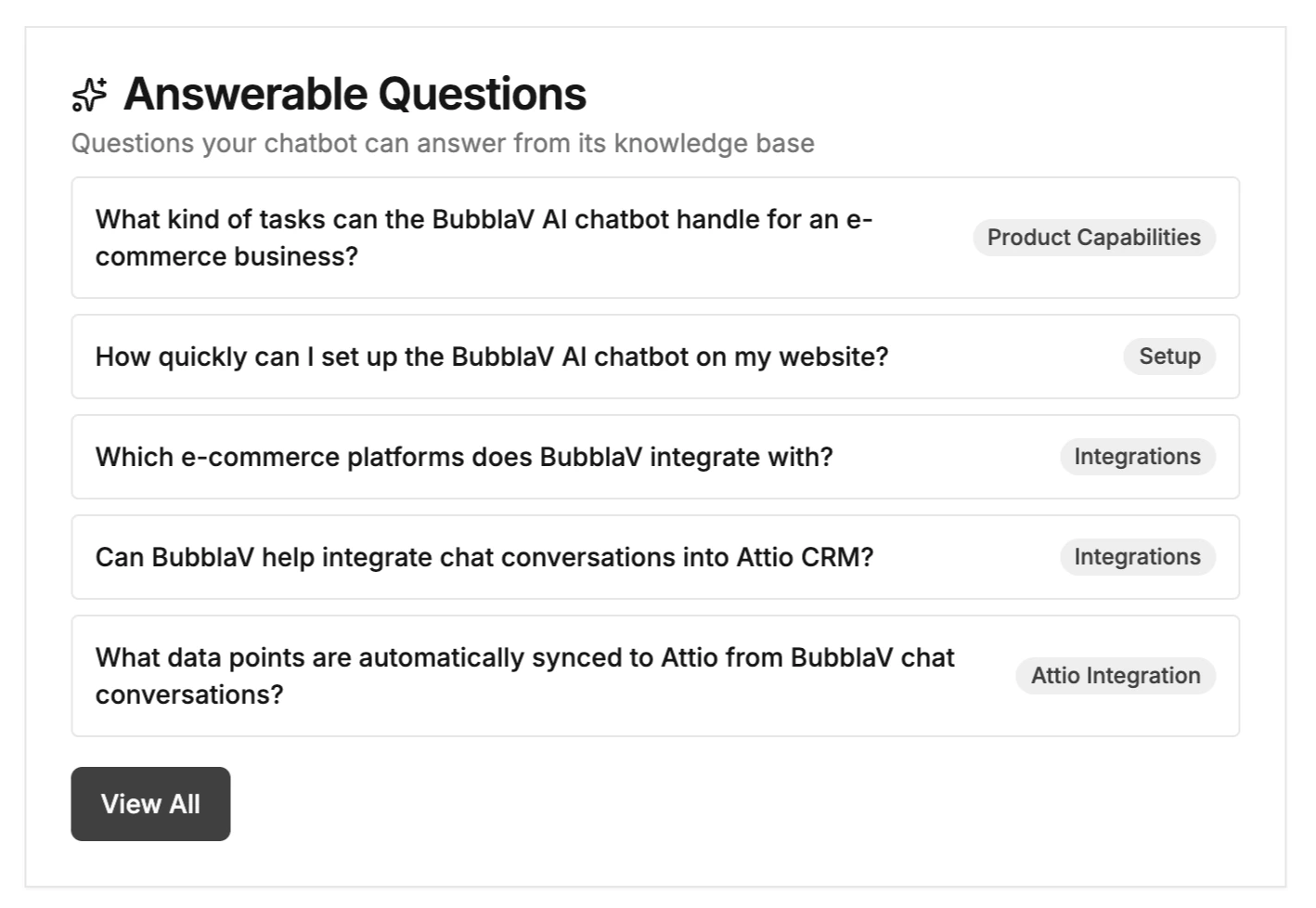Click the View All button
Screen dimensions: 1316x908
(x=150, y=804)
